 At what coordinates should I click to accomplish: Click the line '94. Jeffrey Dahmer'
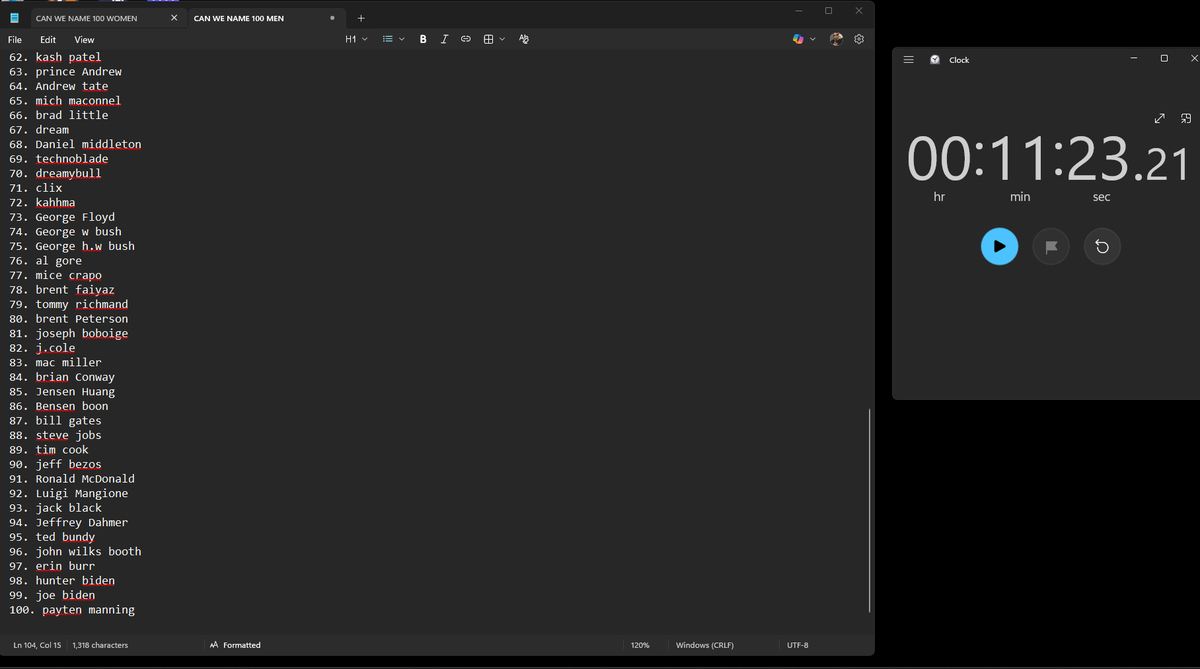[68, 522]
